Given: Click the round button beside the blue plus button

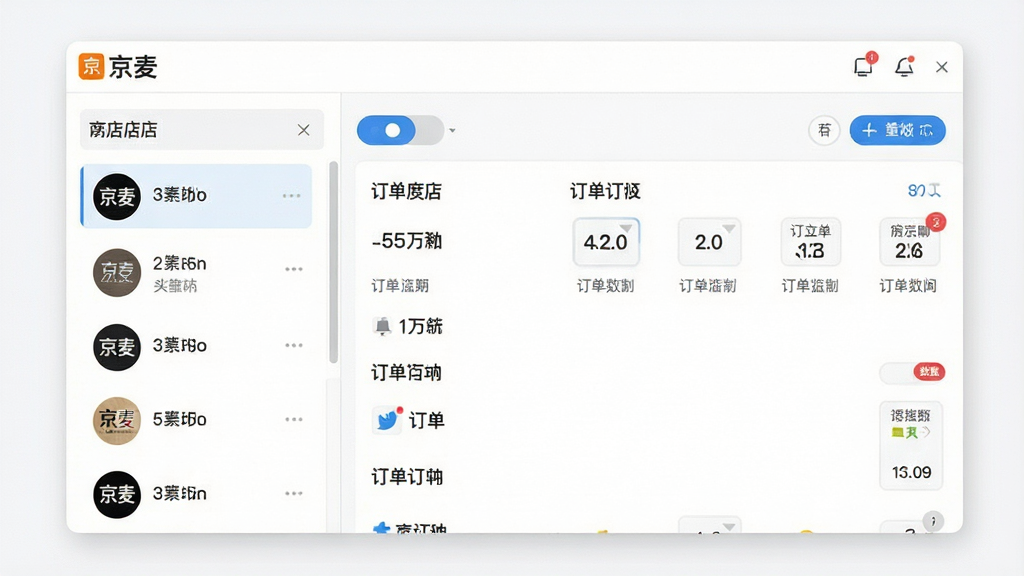Looking at the screenshot, I should point(824,130).
